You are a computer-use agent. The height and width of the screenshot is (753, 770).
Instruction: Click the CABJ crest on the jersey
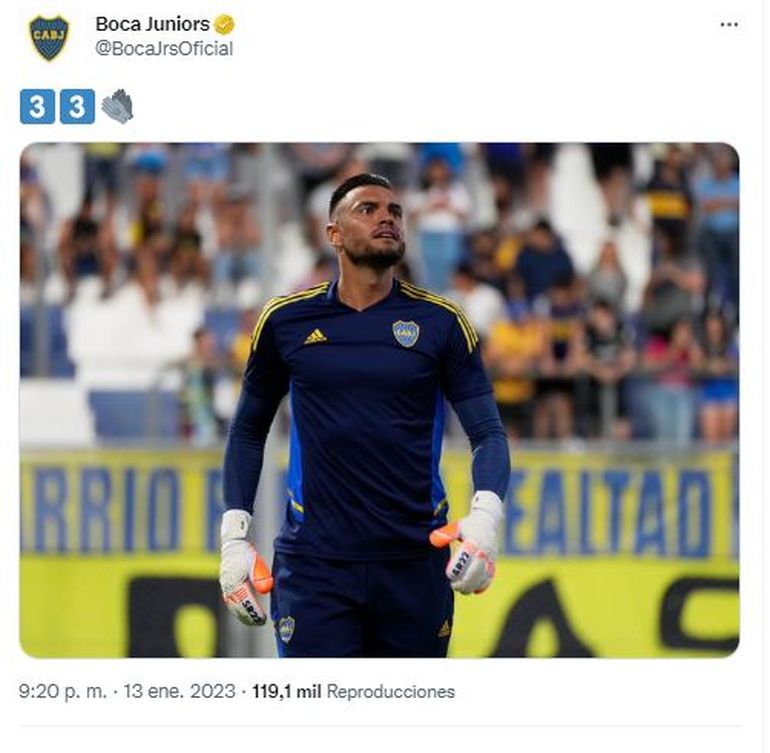(406, 333)
